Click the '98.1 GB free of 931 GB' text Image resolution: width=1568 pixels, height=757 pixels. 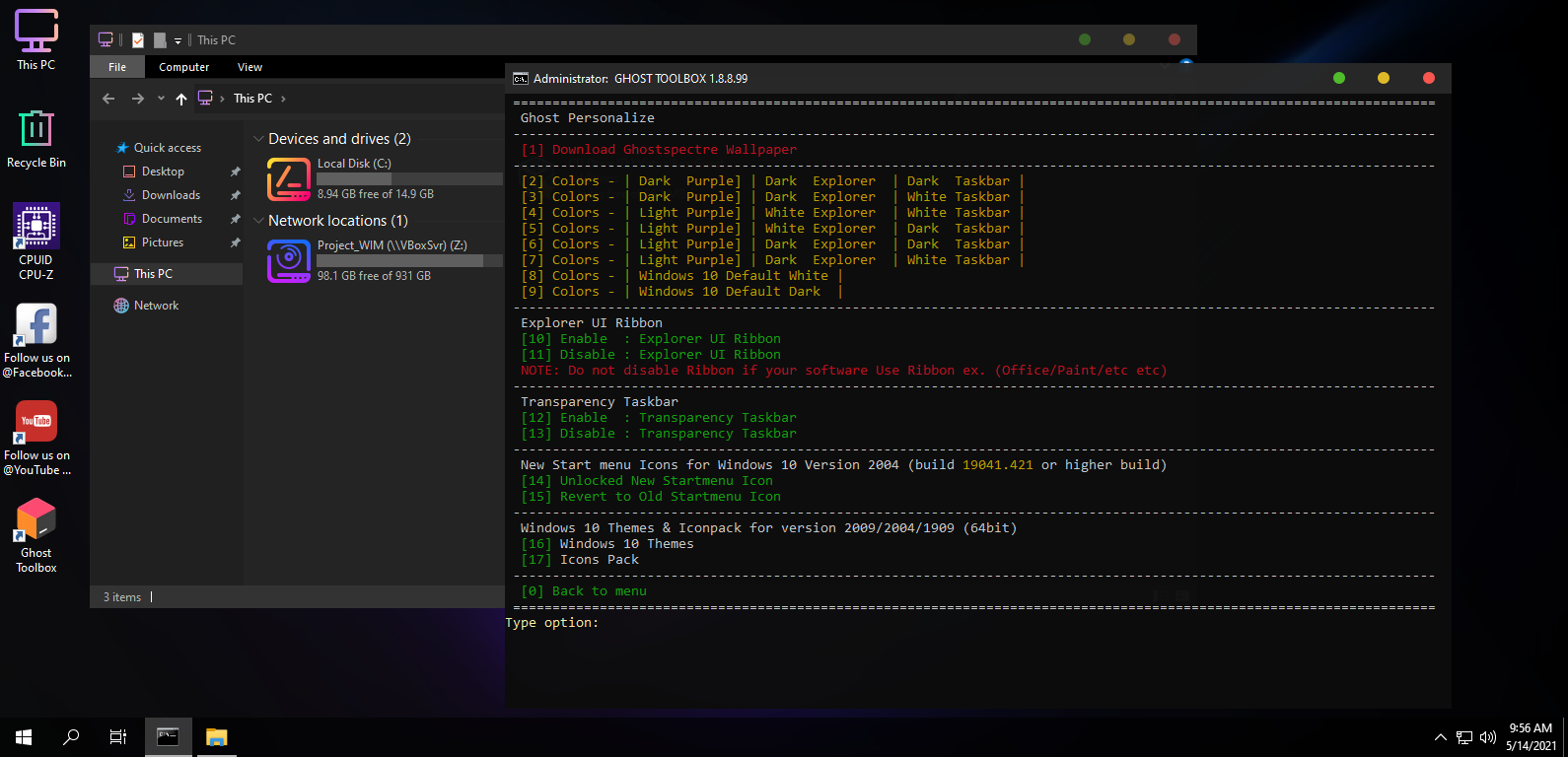(x=375, y=276)
